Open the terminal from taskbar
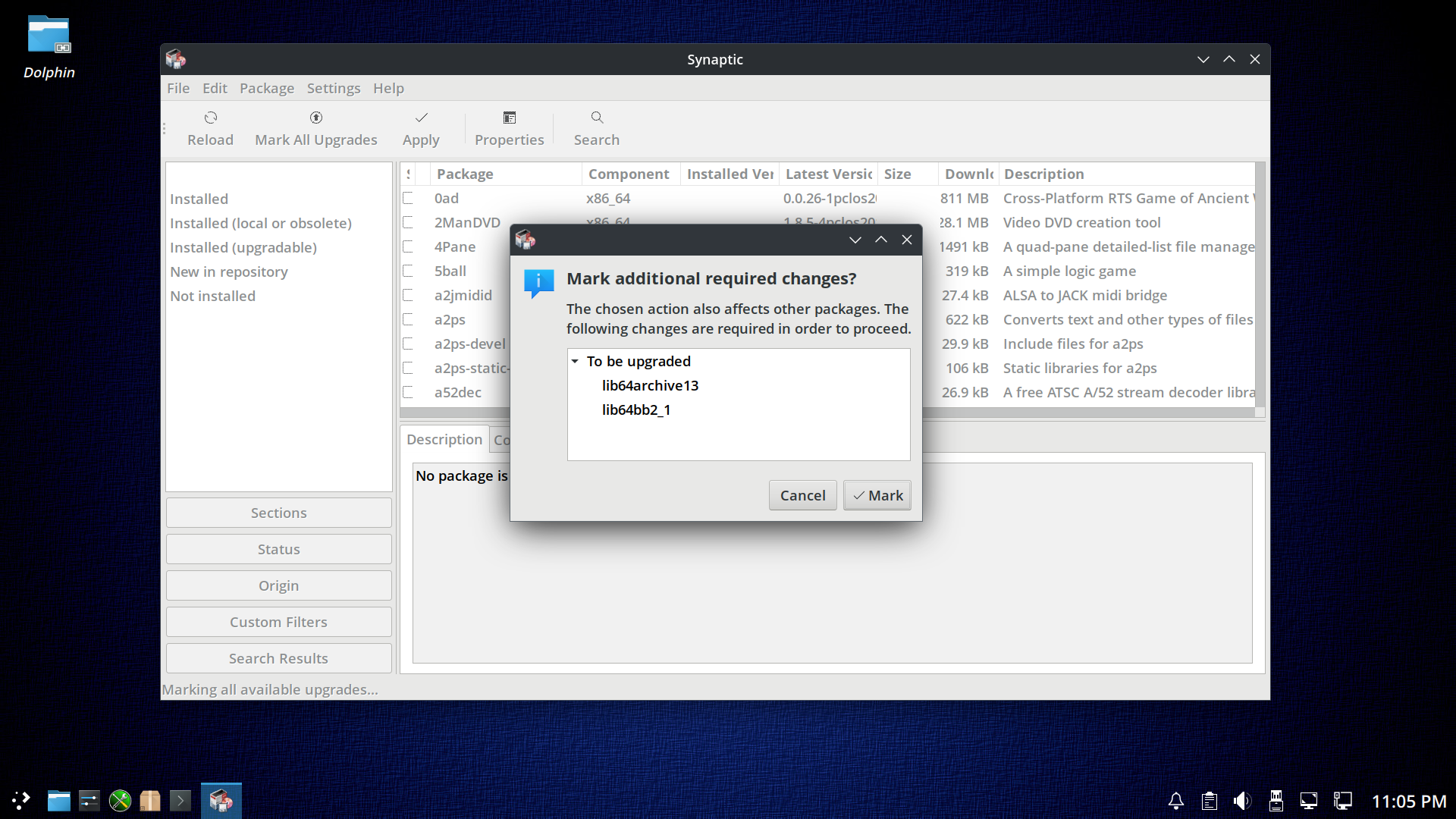1456x819 pixels. pyautogui.click(x=180, y=801)
